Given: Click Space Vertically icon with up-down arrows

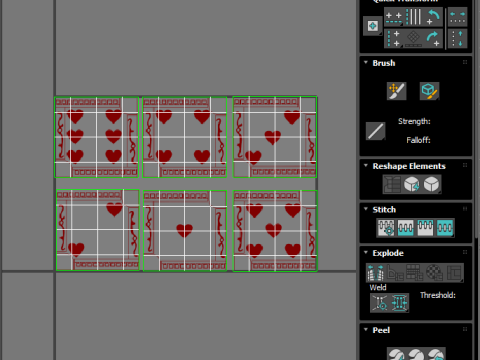Looking at the screenshot, I should point(457,38).
